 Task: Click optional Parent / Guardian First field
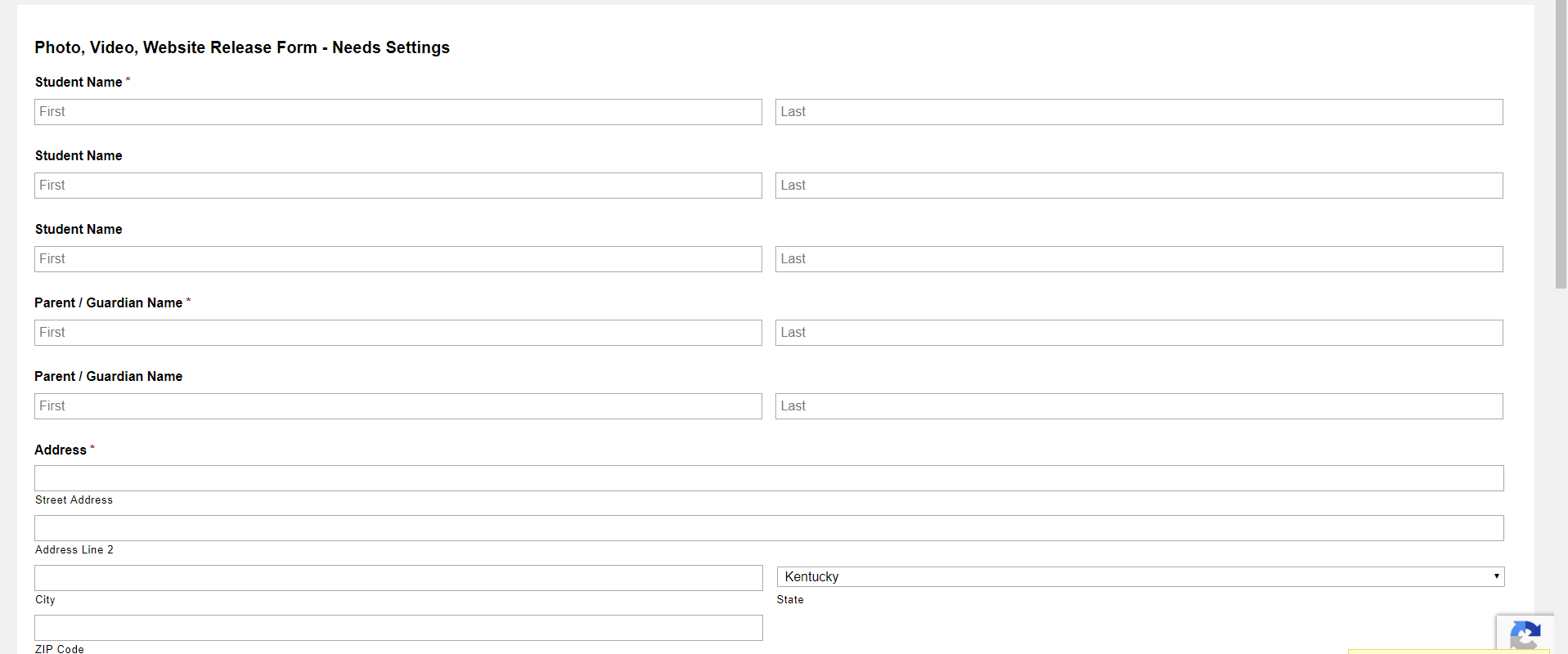pos(398,406)
